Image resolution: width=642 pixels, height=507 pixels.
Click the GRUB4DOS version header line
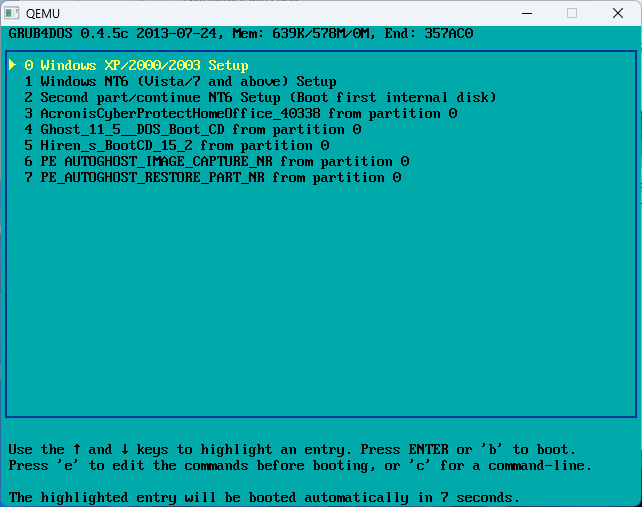(241, 34)
